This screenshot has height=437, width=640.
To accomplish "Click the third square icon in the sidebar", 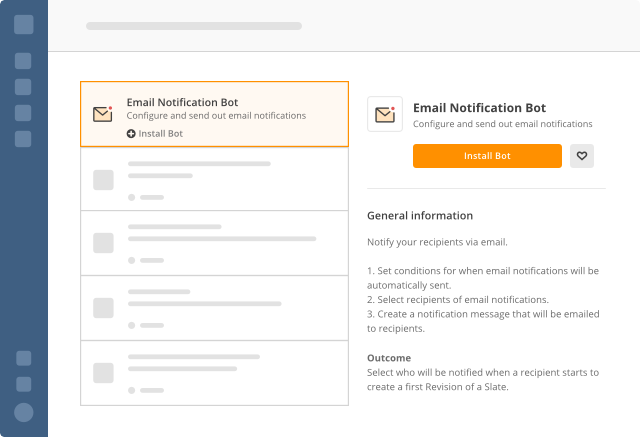I will (23, 87).
